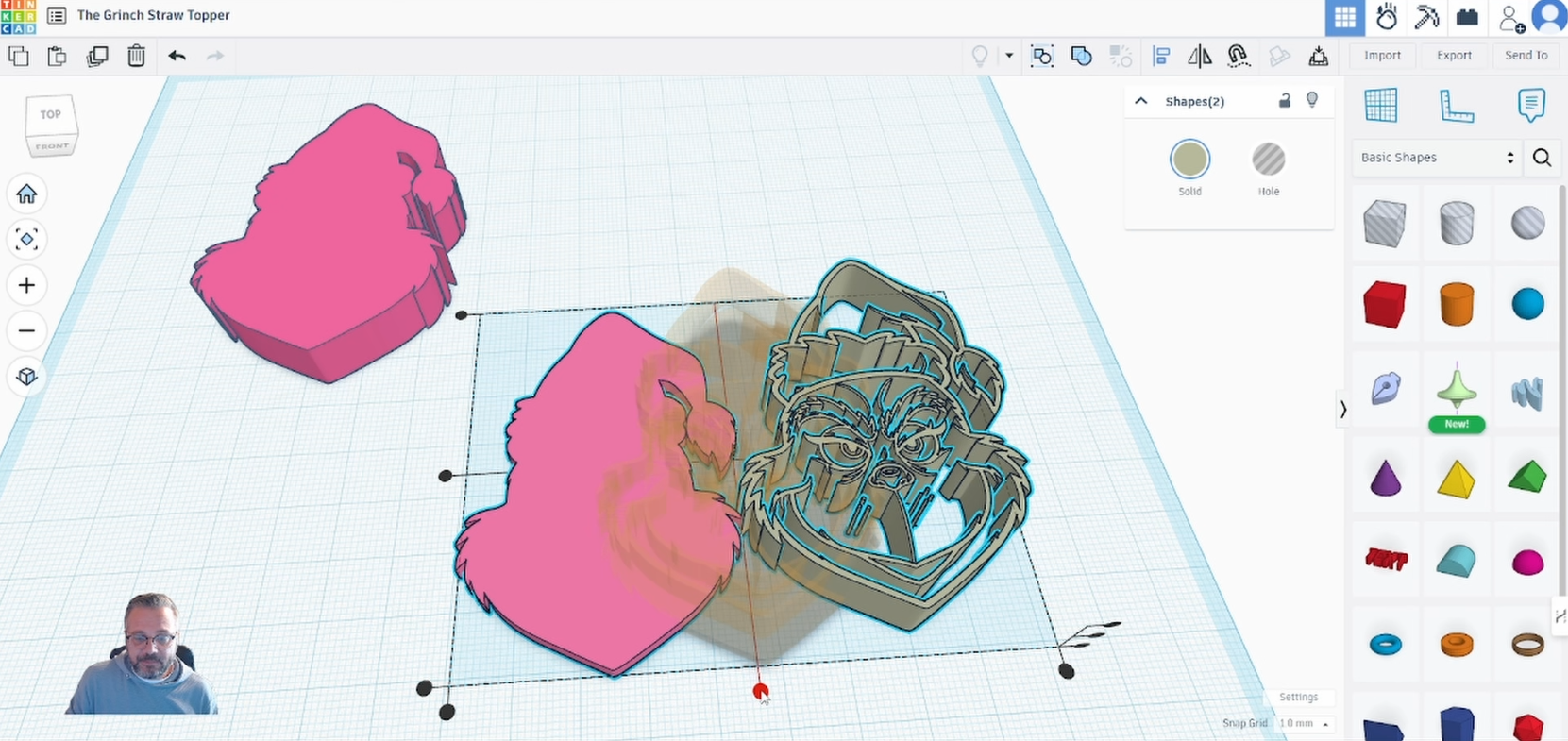Open the Align tool
This screenshot has height=741, width=1568.
pos(1161,57)
